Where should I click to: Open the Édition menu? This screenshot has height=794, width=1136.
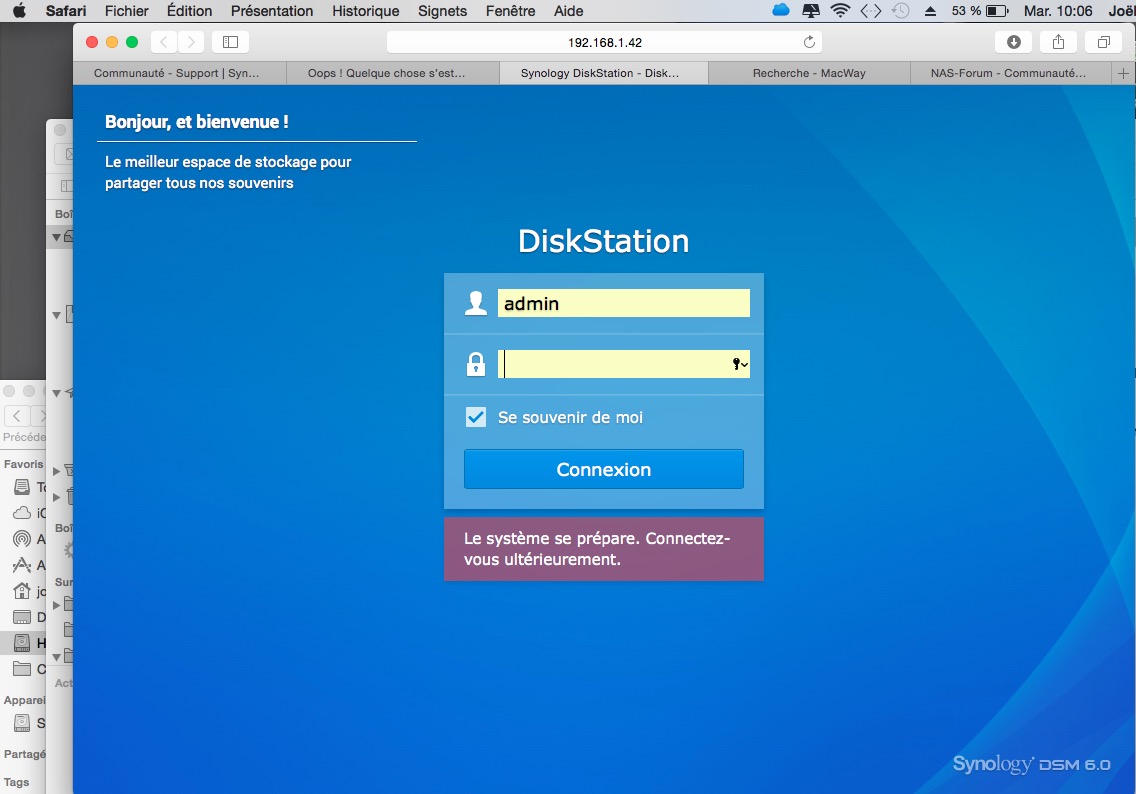[x=189, y=11]
